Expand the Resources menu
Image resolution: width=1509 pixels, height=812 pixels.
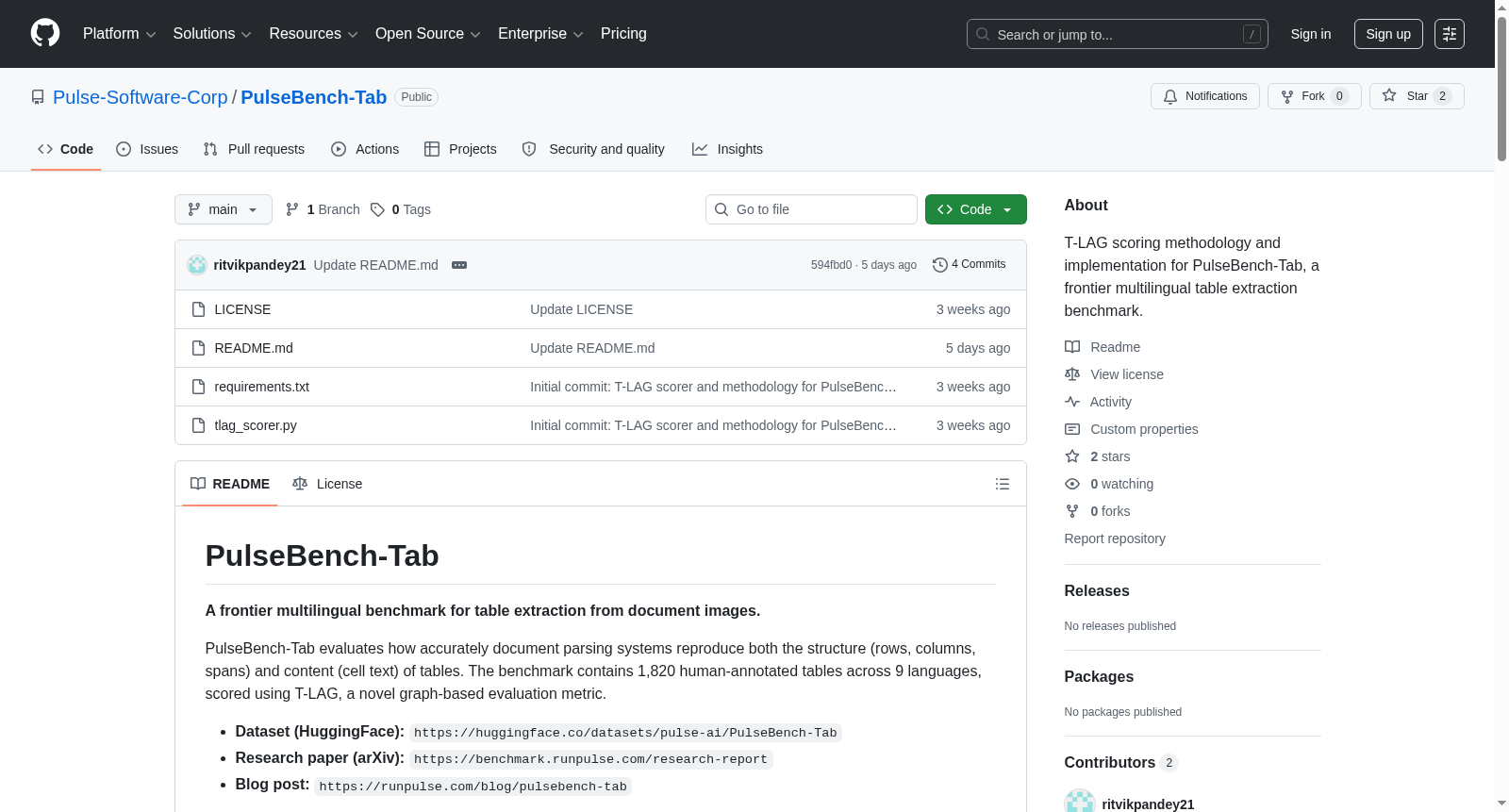314,34
